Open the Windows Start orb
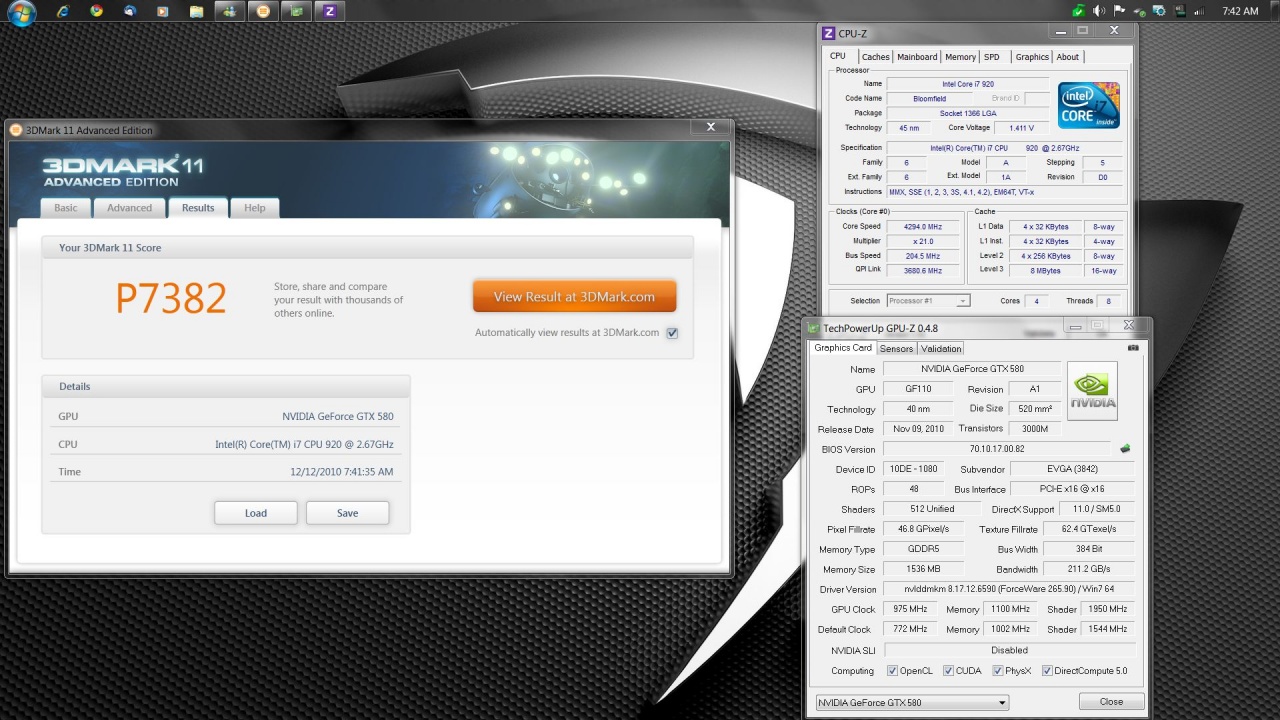Screen dimensions: 1280x720 (x=21, y=12)
